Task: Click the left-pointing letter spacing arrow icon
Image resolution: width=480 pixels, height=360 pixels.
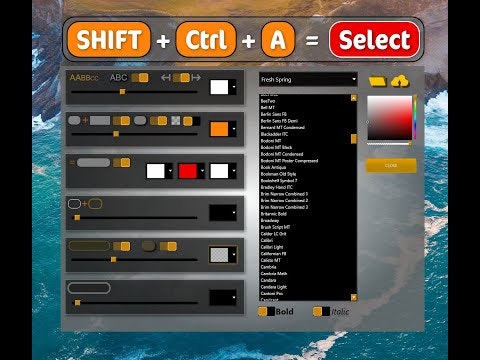Action: click(x=166, y=78)
